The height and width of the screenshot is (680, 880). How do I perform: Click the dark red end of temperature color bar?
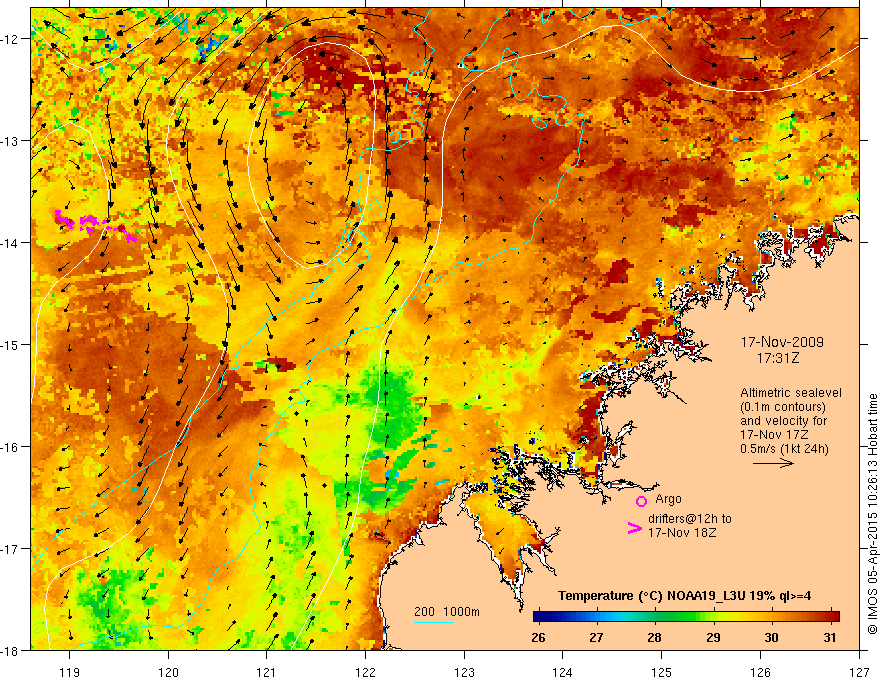point(833,617)
